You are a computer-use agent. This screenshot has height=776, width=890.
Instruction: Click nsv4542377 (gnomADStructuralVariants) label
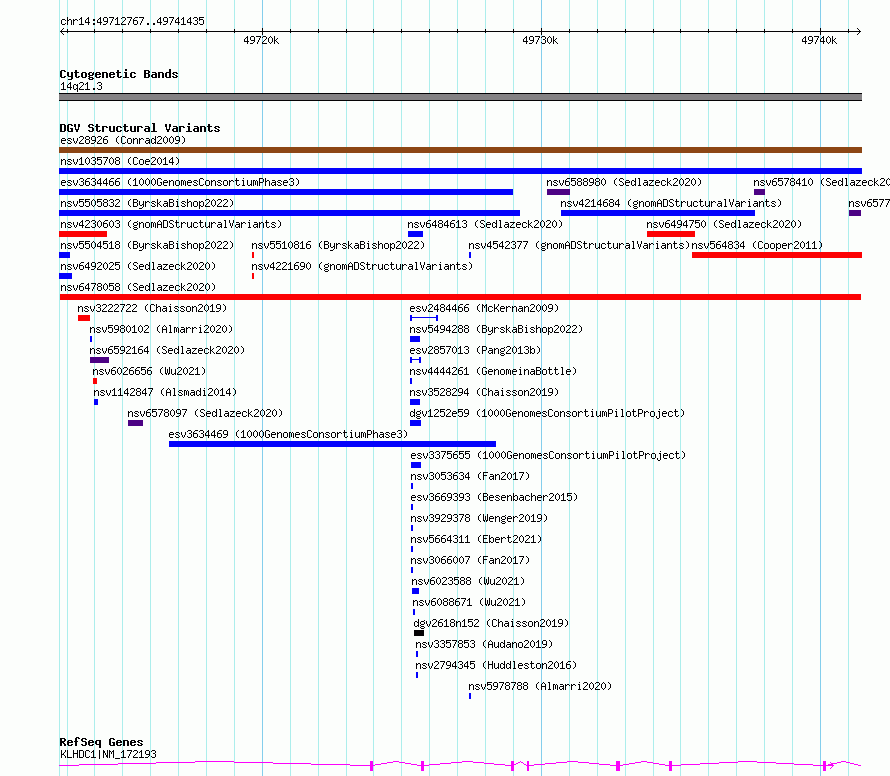(579, 245)
